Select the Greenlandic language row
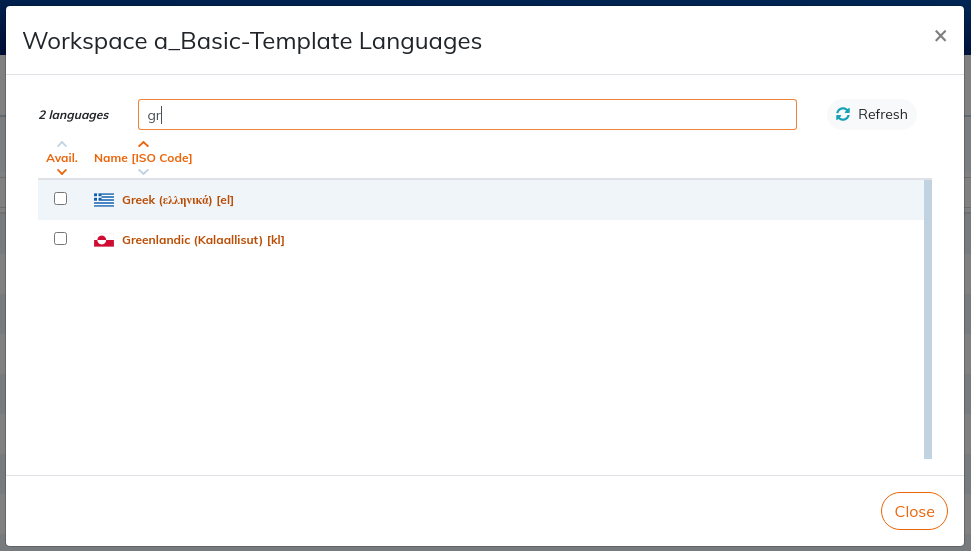 [481, 240]
